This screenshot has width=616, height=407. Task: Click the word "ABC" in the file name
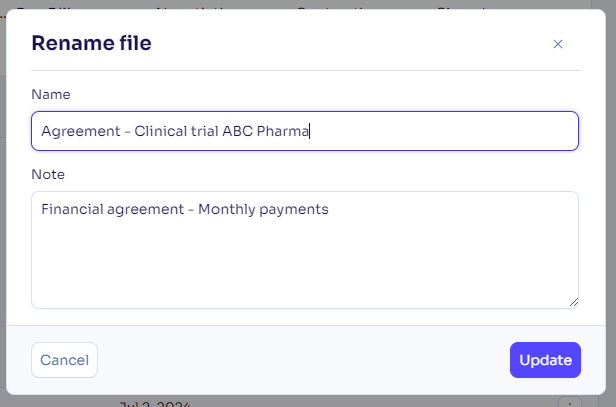(238, 131)
